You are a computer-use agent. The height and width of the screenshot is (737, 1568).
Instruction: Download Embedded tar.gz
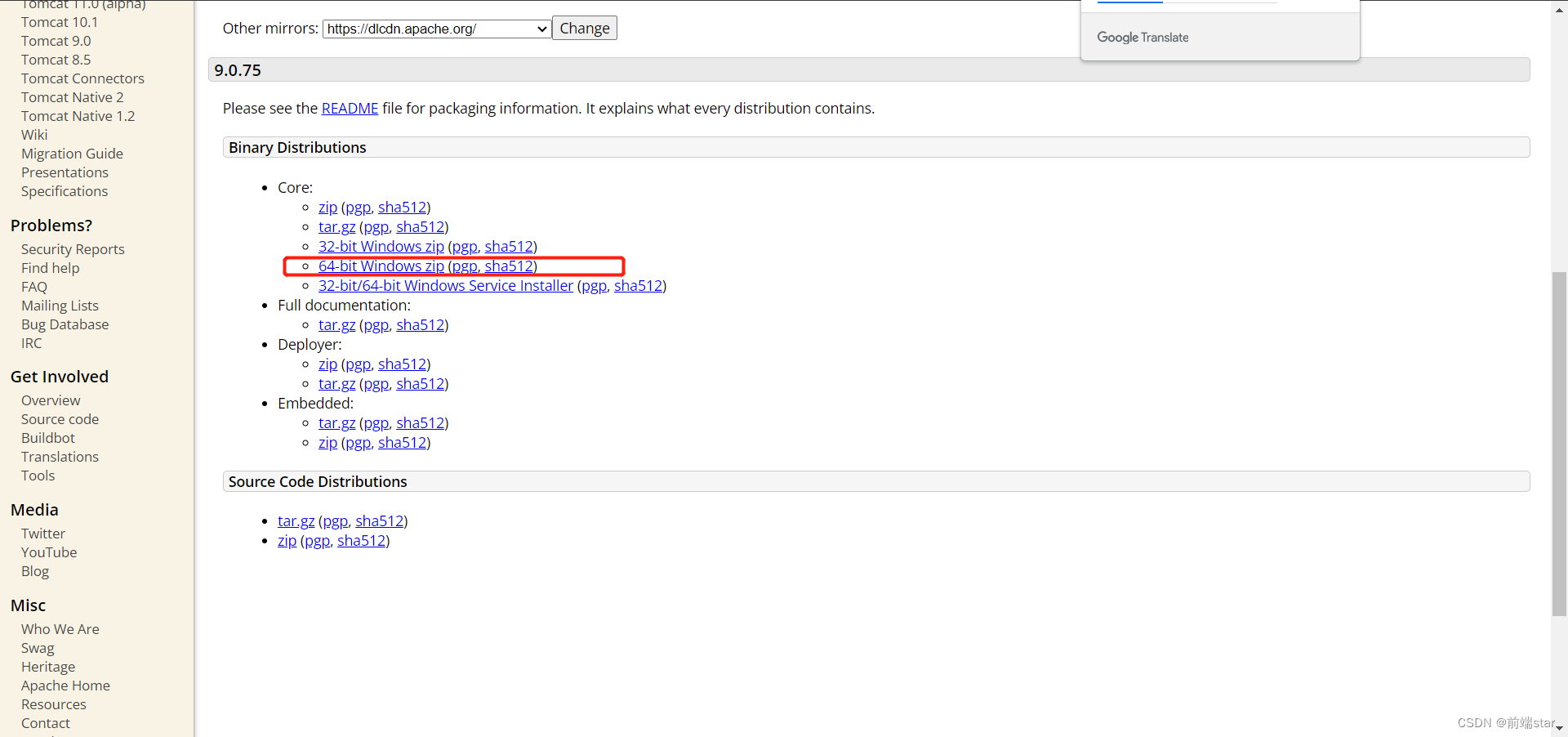(x=336, y=423)
